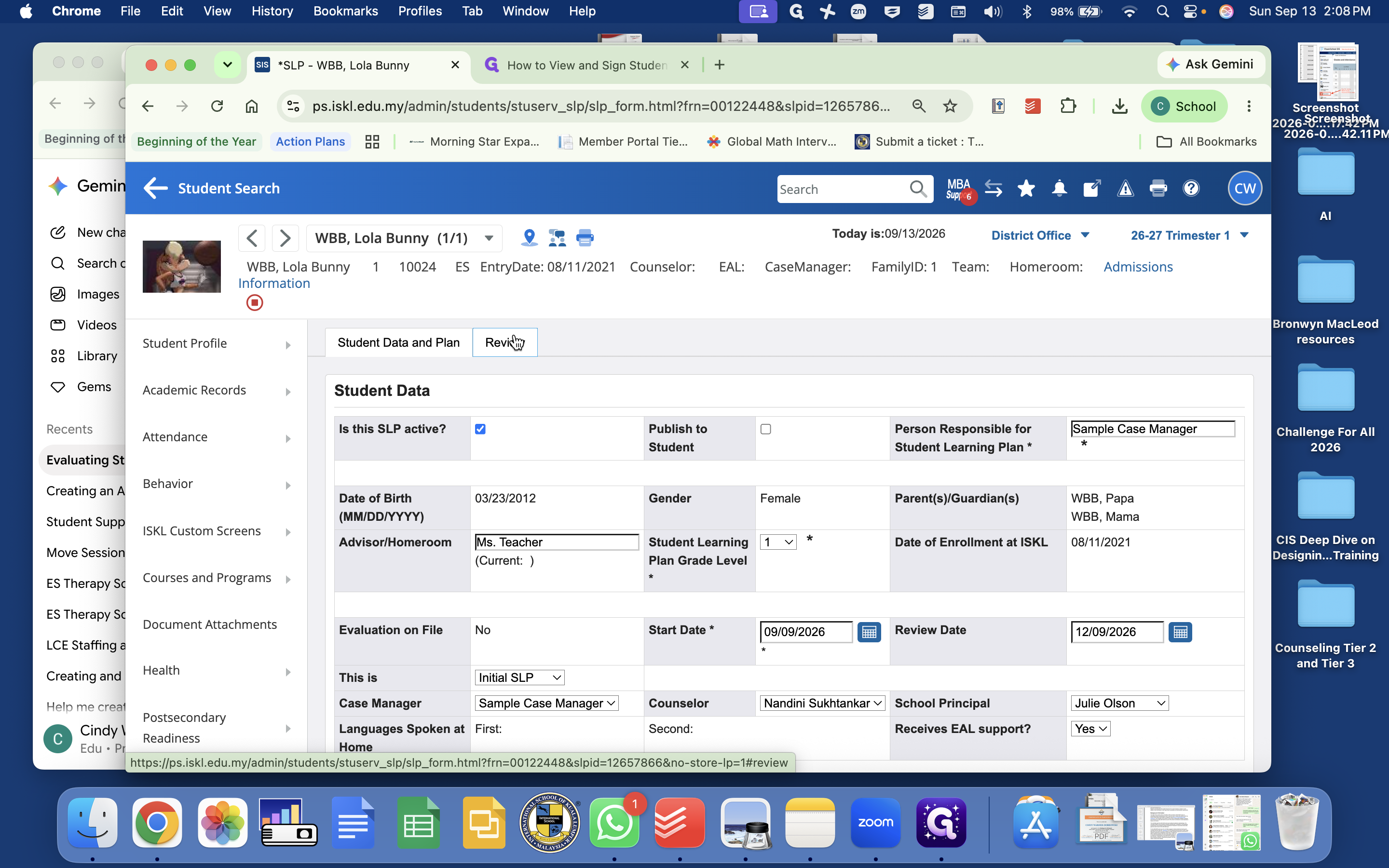
Task: Click the Action Plans bookmark
Action: (310, 142)
